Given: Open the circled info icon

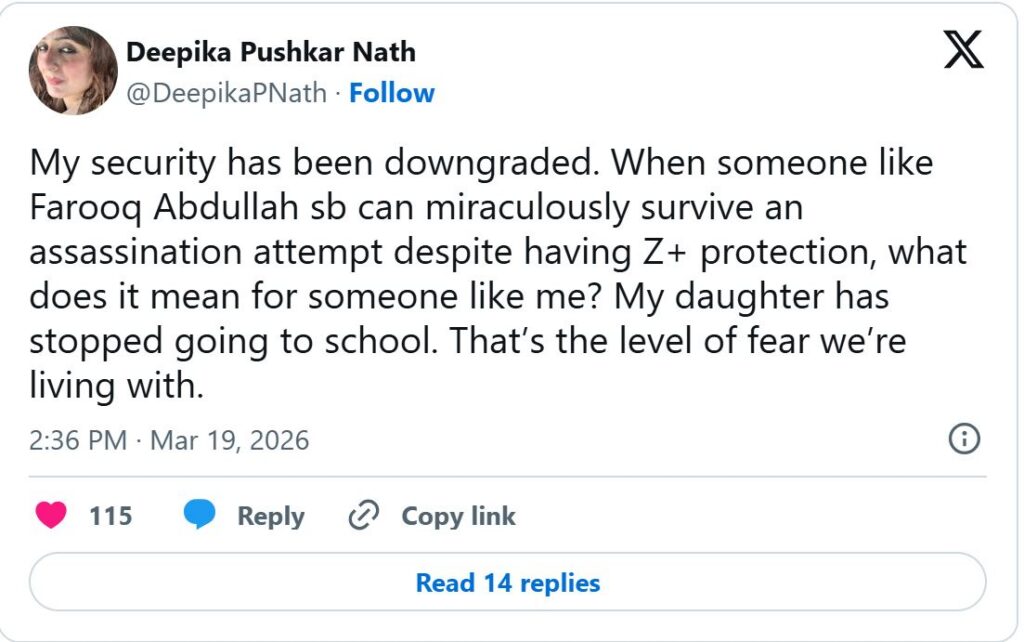Looking at the screenshot, I should [963, 439].
